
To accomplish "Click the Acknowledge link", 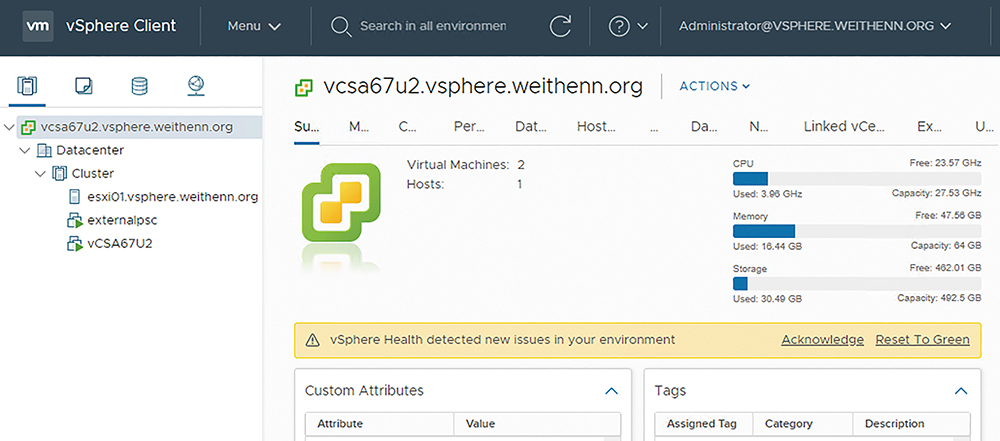I will click(x=823, y=340).
